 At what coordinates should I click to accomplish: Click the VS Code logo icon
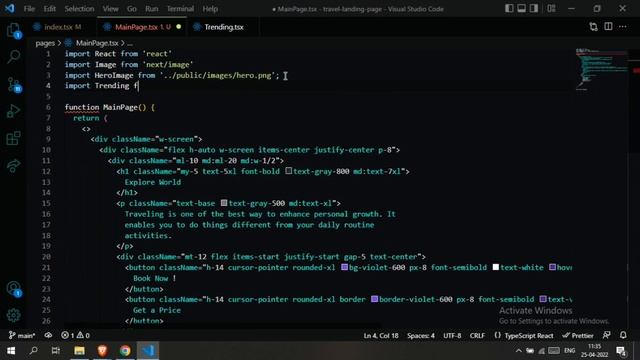coord(9,8)
